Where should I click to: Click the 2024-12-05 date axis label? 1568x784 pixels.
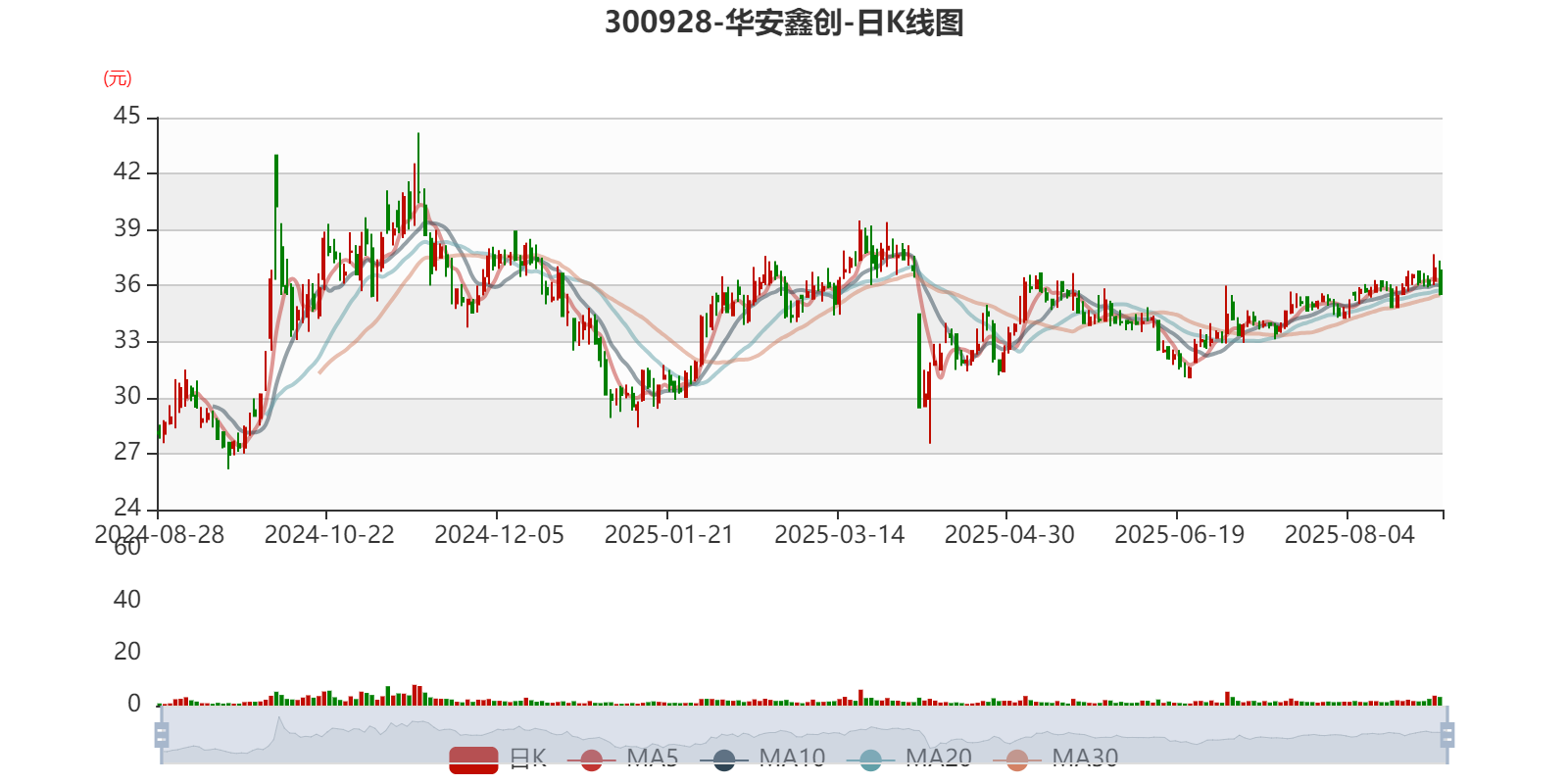pos(499,535)
